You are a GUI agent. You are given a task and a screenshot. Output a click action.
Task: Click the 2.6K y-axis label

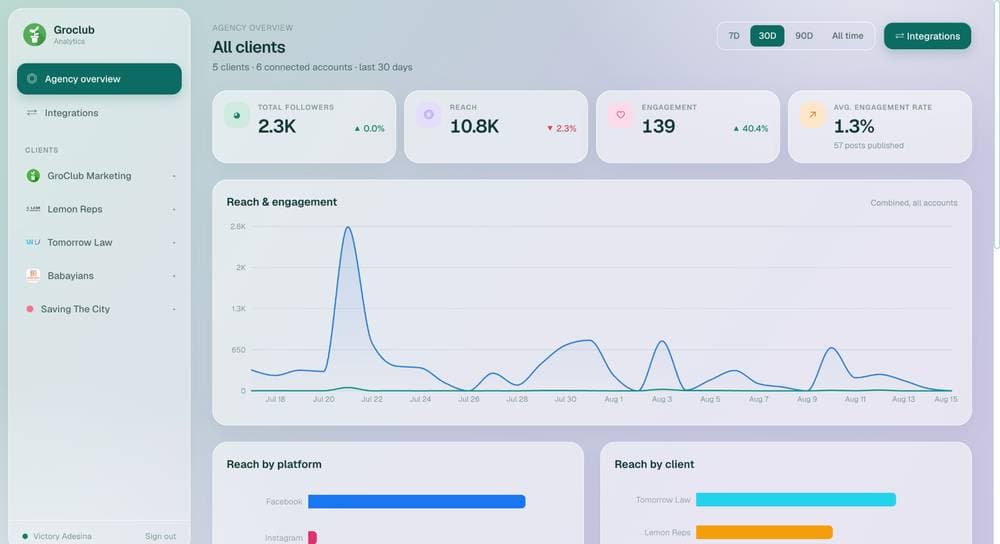[238, 226]
